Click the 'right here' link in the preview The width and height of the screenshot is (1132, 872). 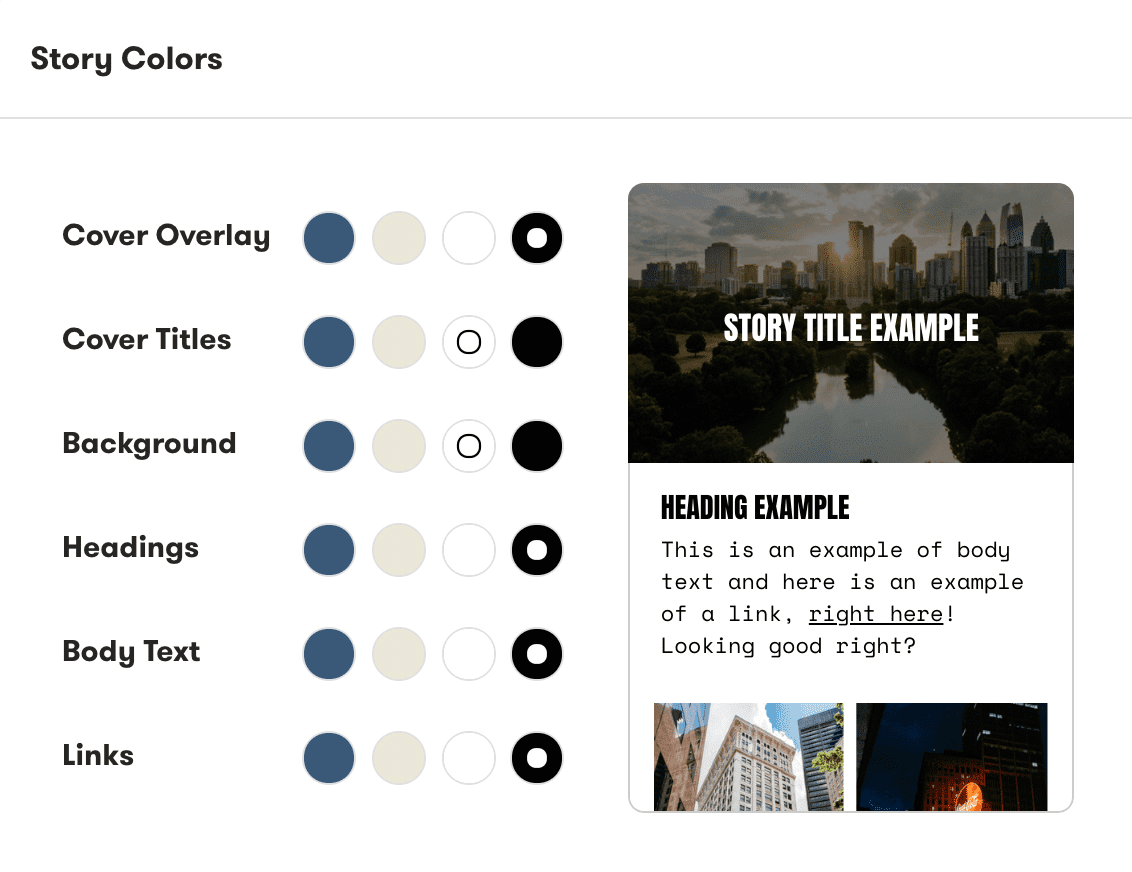coord(875,613)
